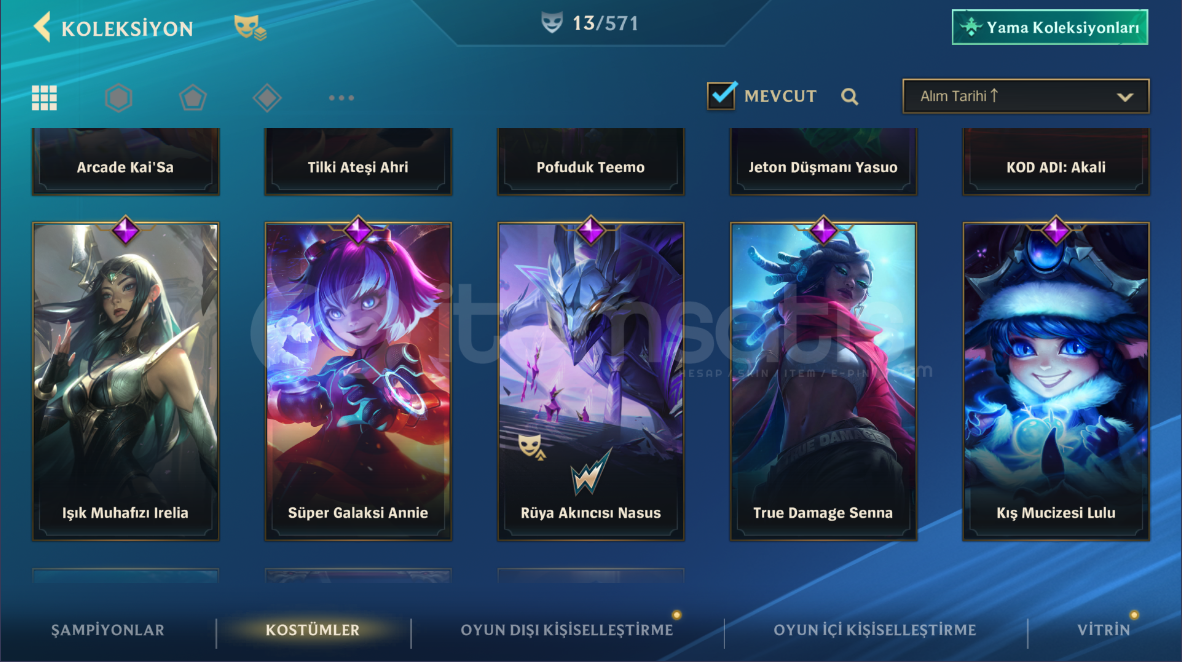1182x662 pixels.
Task: Select the True Damage Senna skin card
Action: 823,381
